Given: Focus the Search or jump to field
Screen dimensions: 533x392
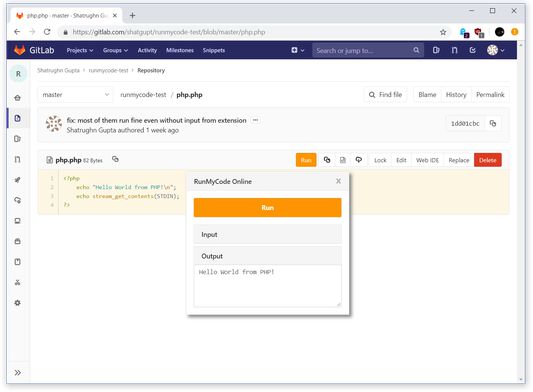Looking at the screenshot, I should point(368,51).
